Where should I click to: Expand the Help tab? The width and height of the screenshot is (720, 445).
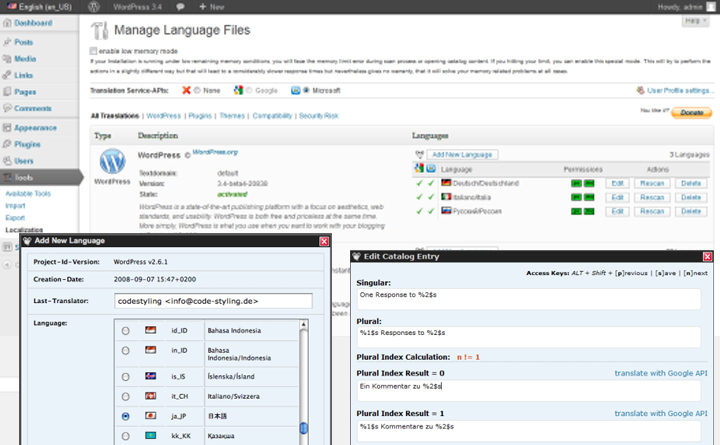tap(695, 21)
